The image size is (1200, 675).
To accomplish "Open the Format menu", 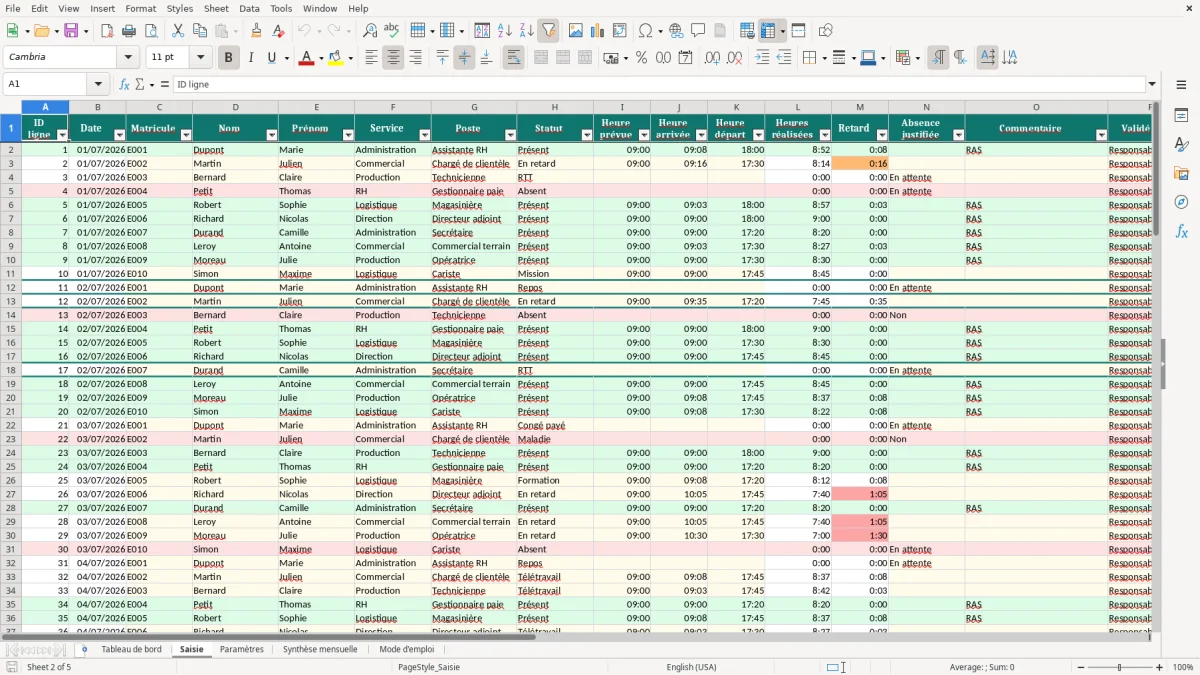I will (140, 8).
